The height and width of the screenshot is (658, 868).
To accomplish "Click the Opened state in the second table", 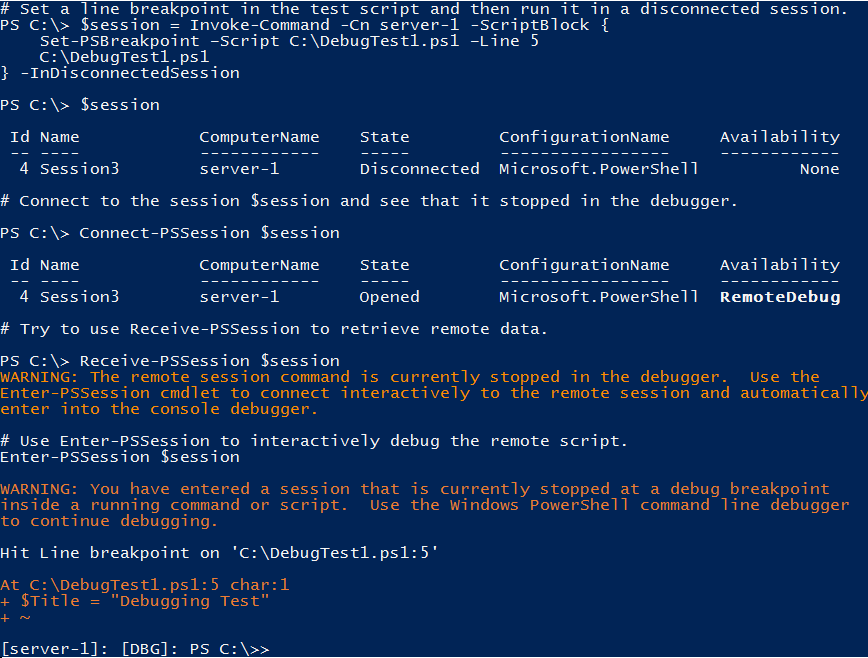I will [x=389, y=297].
